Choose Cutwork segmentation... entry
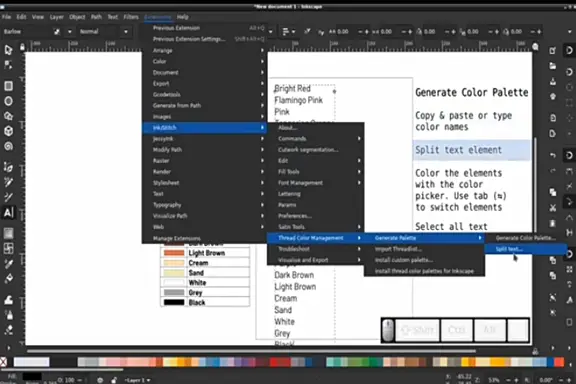The image size is (576, 384). (316, 150)
